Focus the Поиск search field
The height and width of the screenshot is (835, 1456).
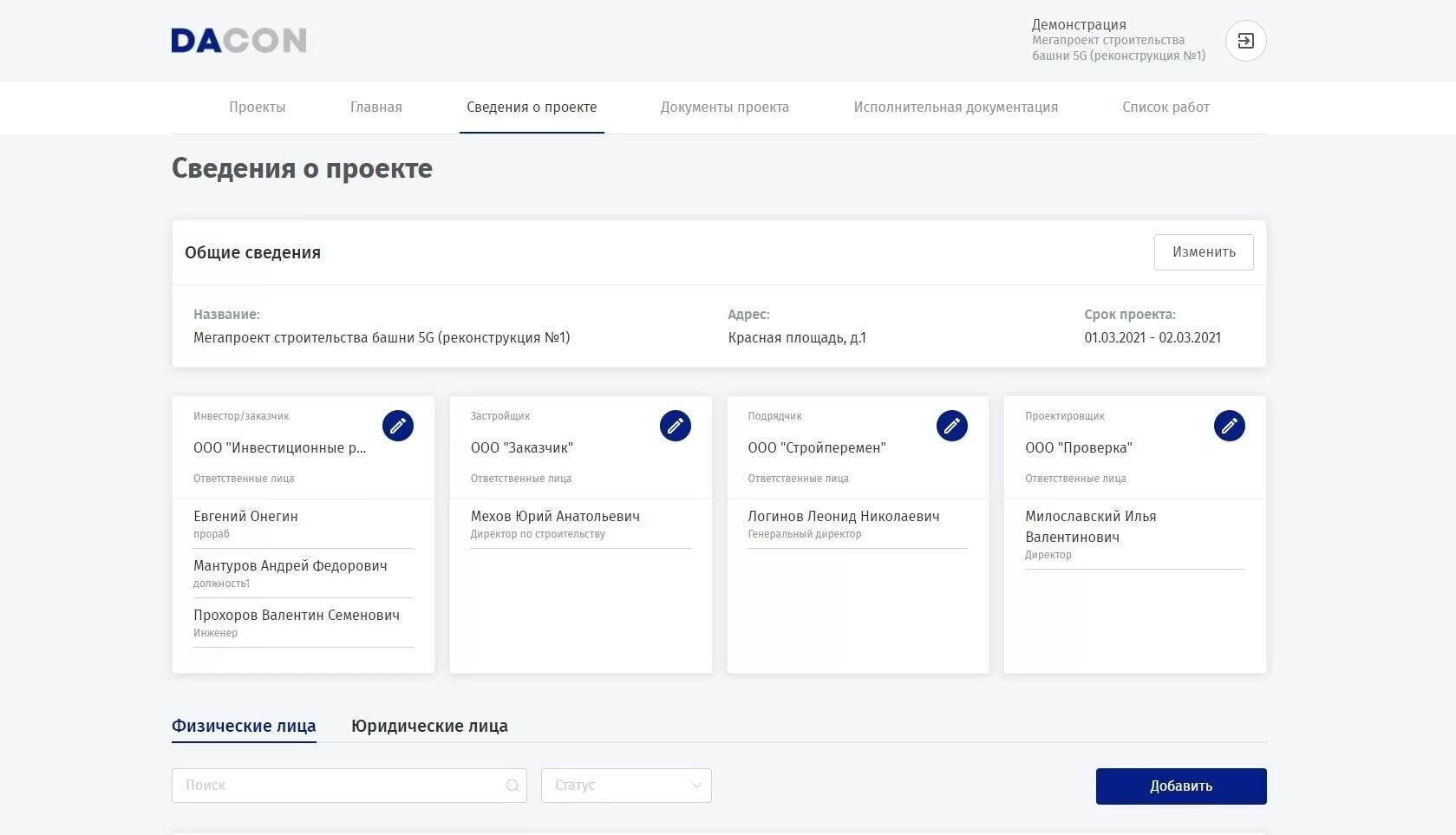tap(349, 786)
